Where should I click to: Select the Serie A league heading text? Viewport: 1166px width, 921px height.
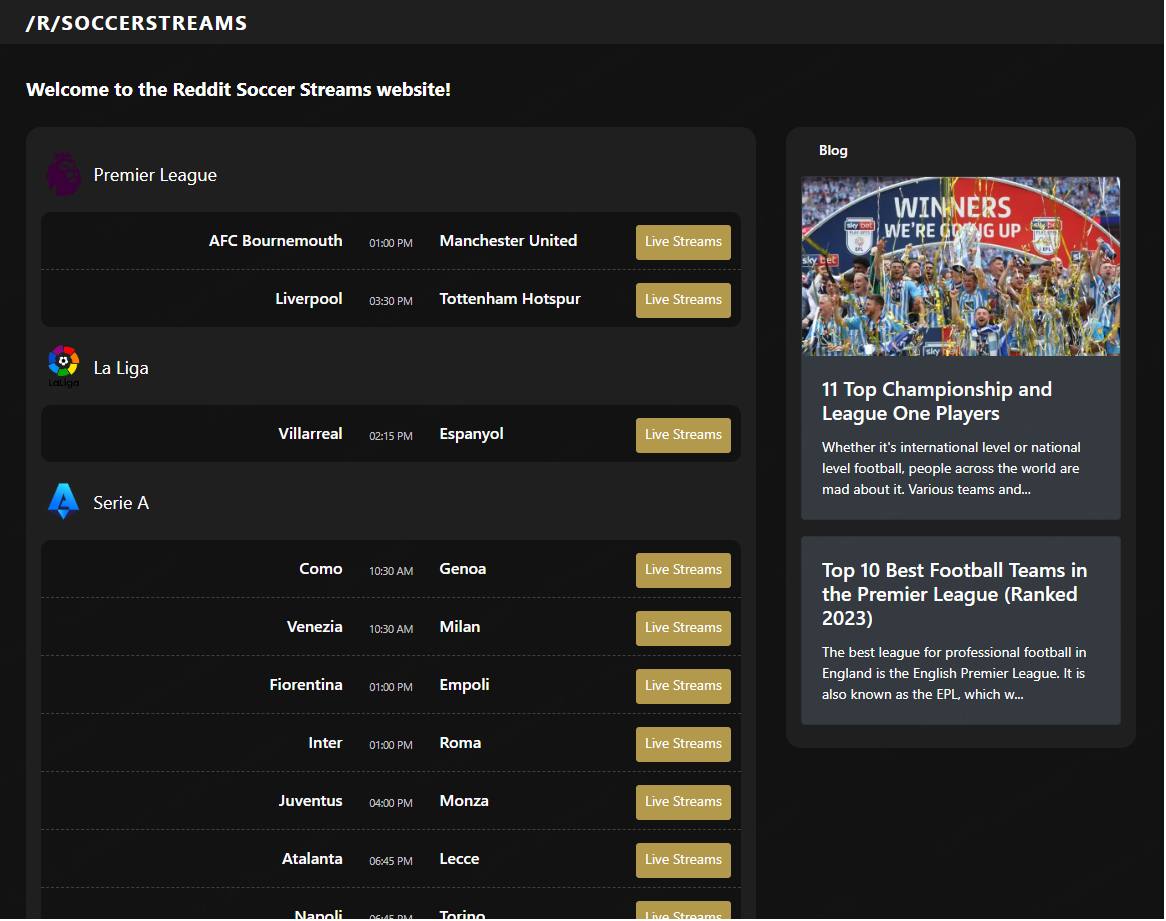121,503
